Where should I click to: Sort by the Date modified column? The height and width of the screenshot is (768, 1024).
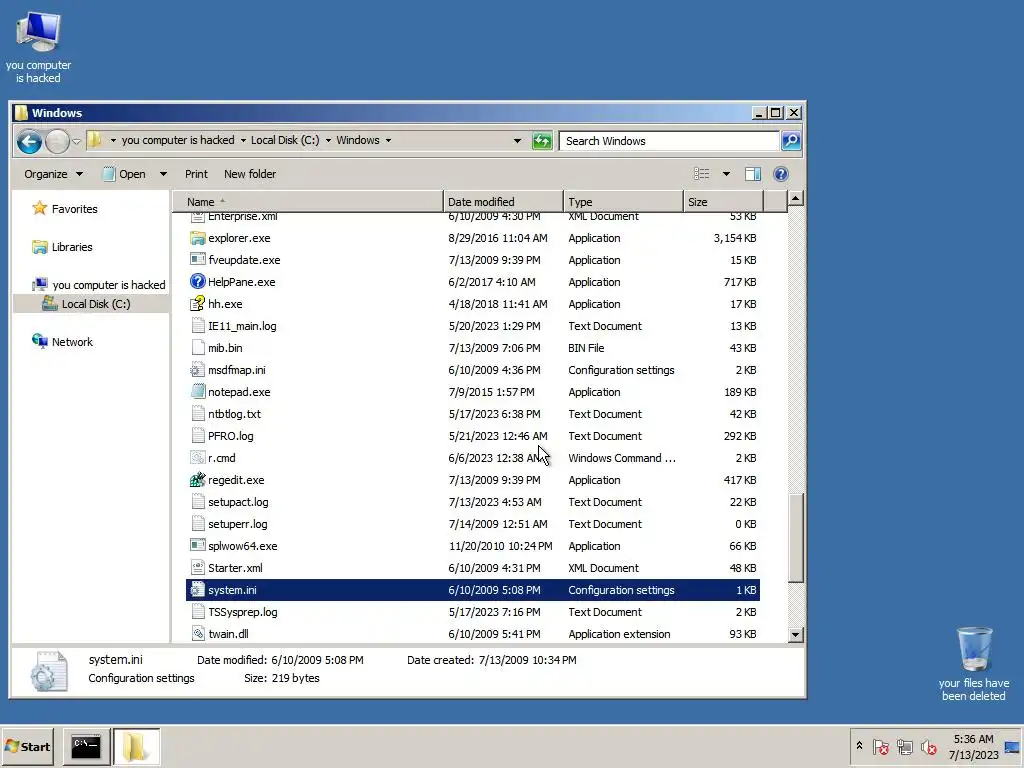click(503, 202)
